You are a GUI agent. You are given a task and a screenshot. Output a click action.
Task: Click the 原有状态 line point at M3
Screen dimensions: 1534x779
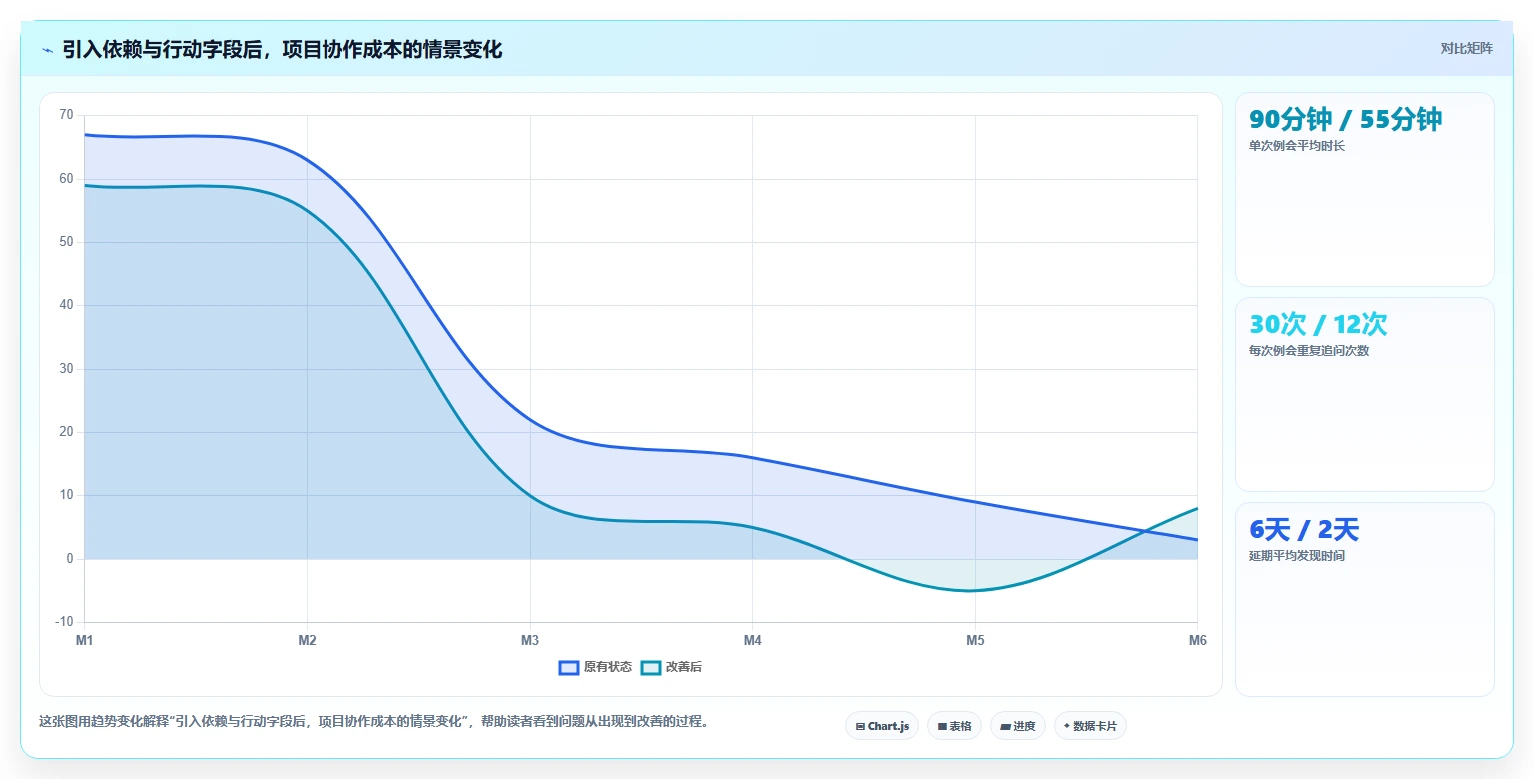pyautogui.click(x=530, y=420)
